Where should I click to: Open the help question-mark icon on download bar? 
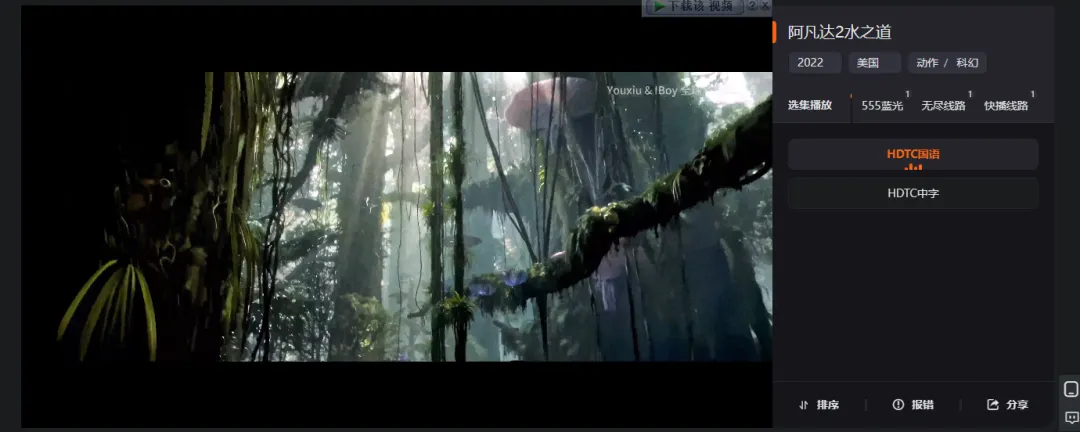[x=752, y=6]
